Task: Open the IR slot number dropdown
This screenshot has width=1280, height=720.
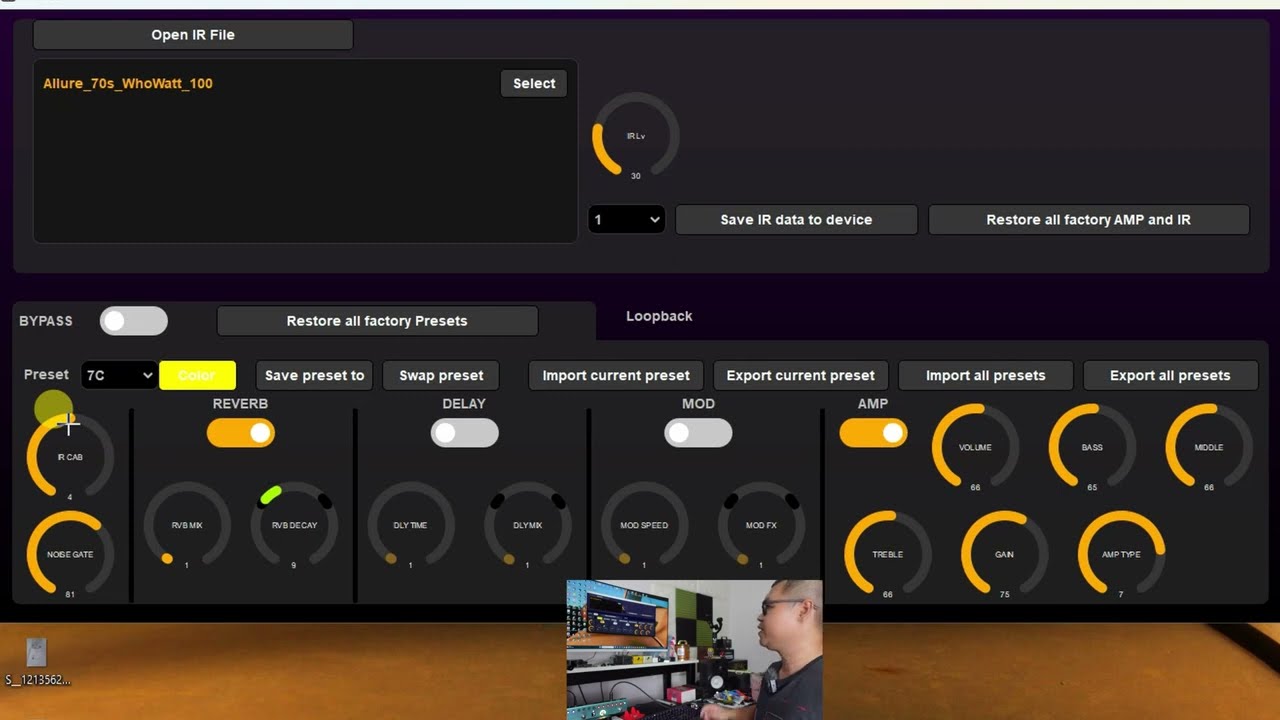Action: pyautogui.click(x=626, y=220)
